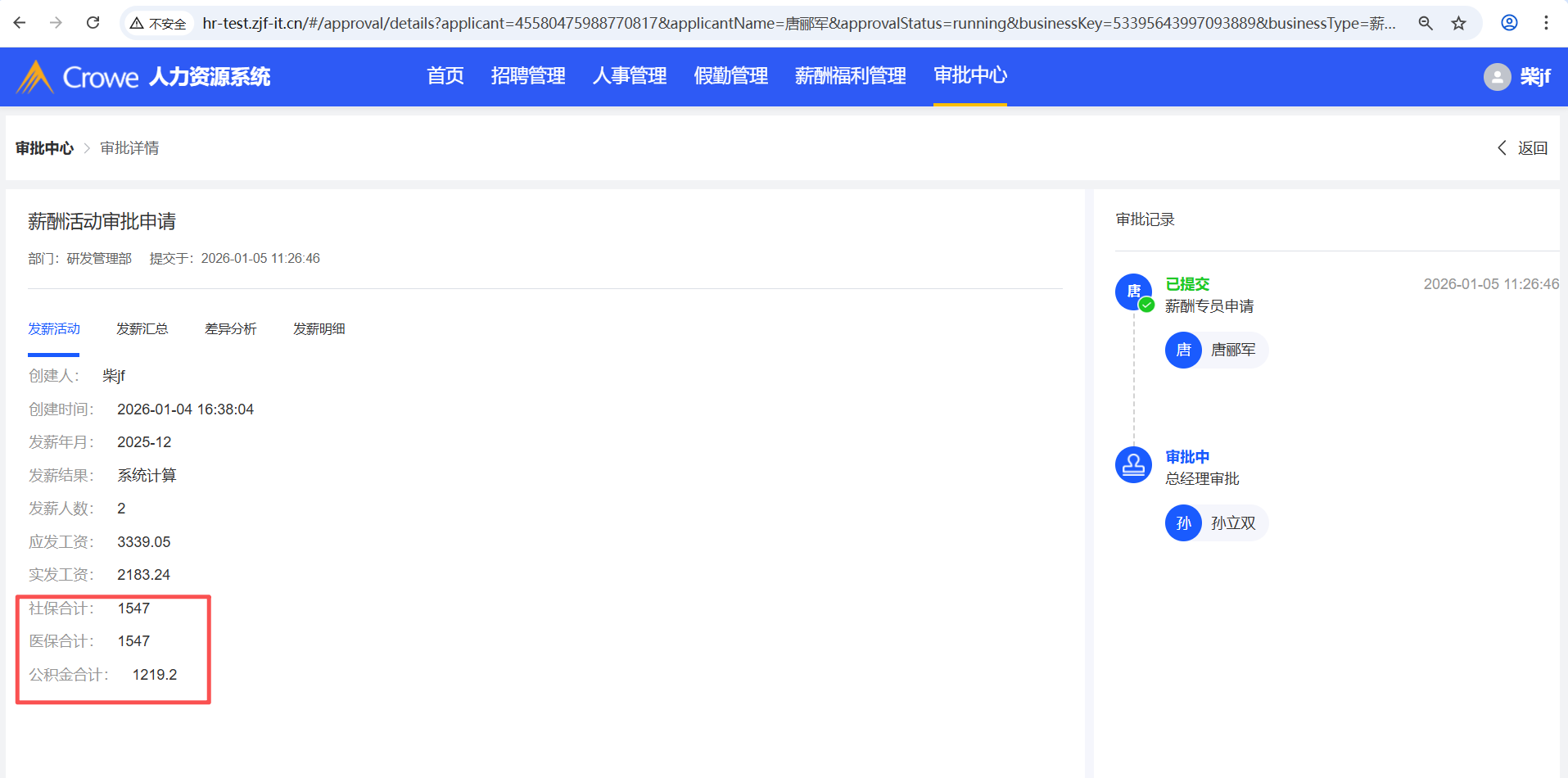
Task: Click the bookmark star icon
Action: [x=1458, y=23]
